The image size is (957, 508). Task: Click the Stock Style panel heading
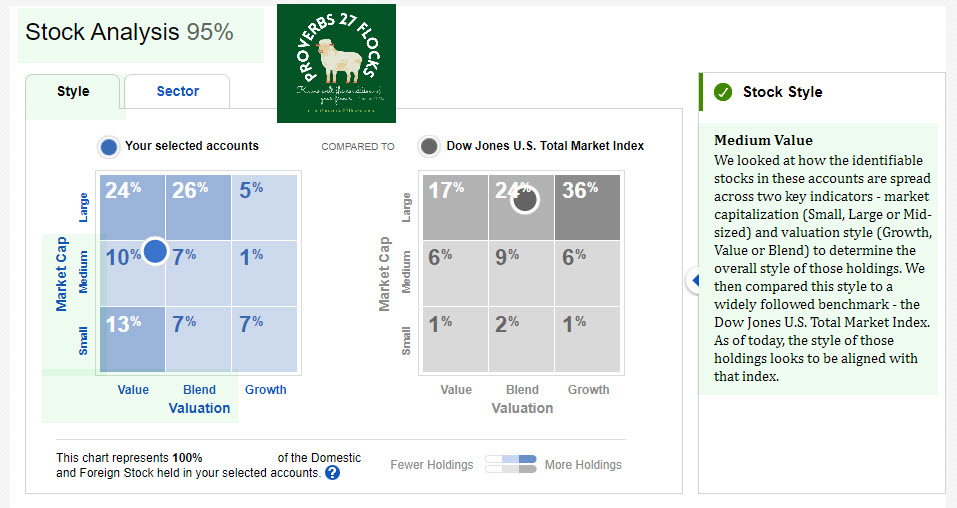[x=782, y=92]
